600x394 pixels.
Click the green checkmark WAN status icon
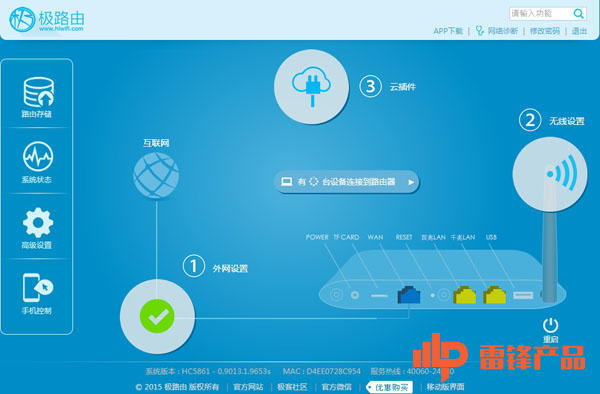(157, 316)
